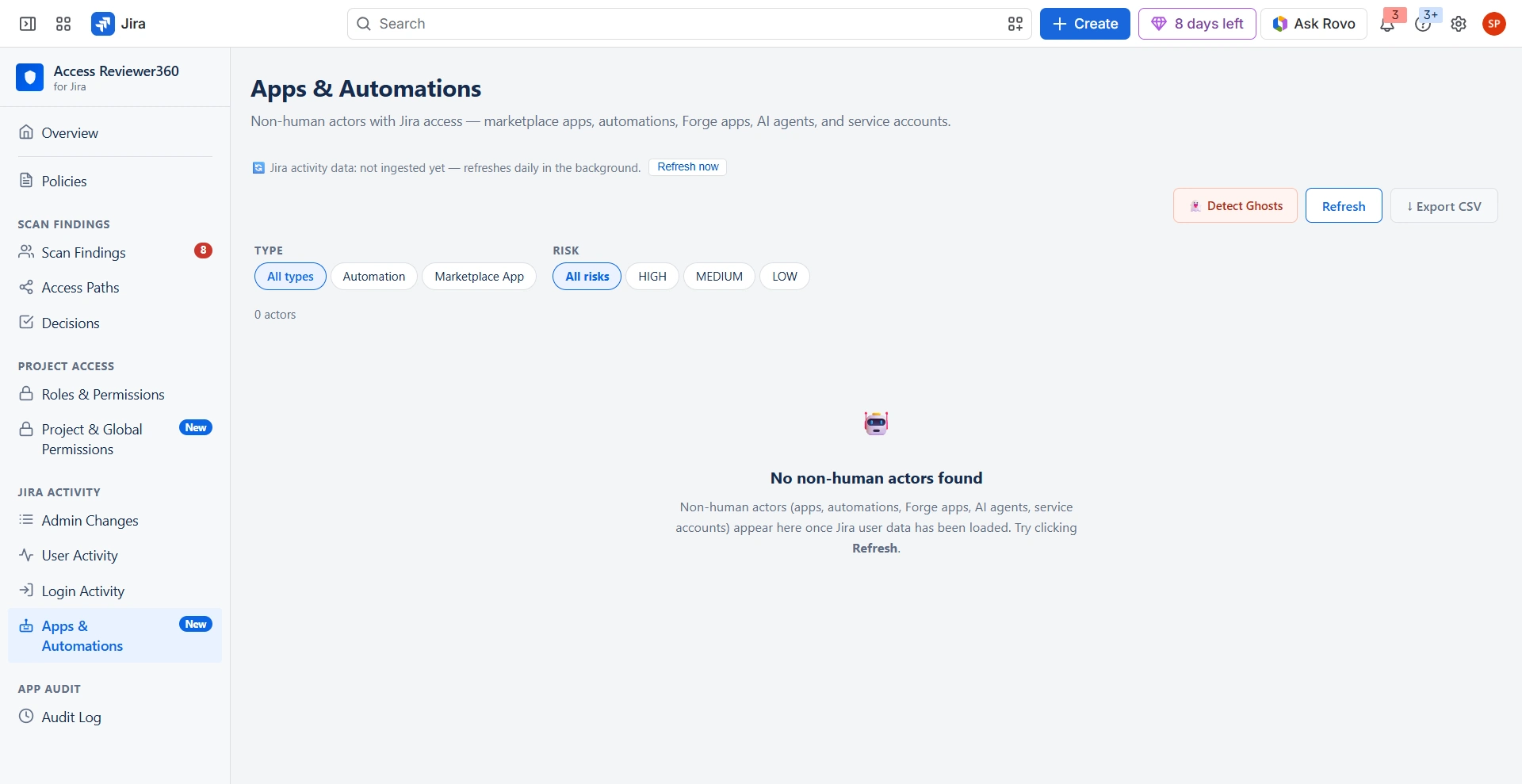1522x784 pixels.
Task: Open the SP profile avatar
Action: (1494, 24)
